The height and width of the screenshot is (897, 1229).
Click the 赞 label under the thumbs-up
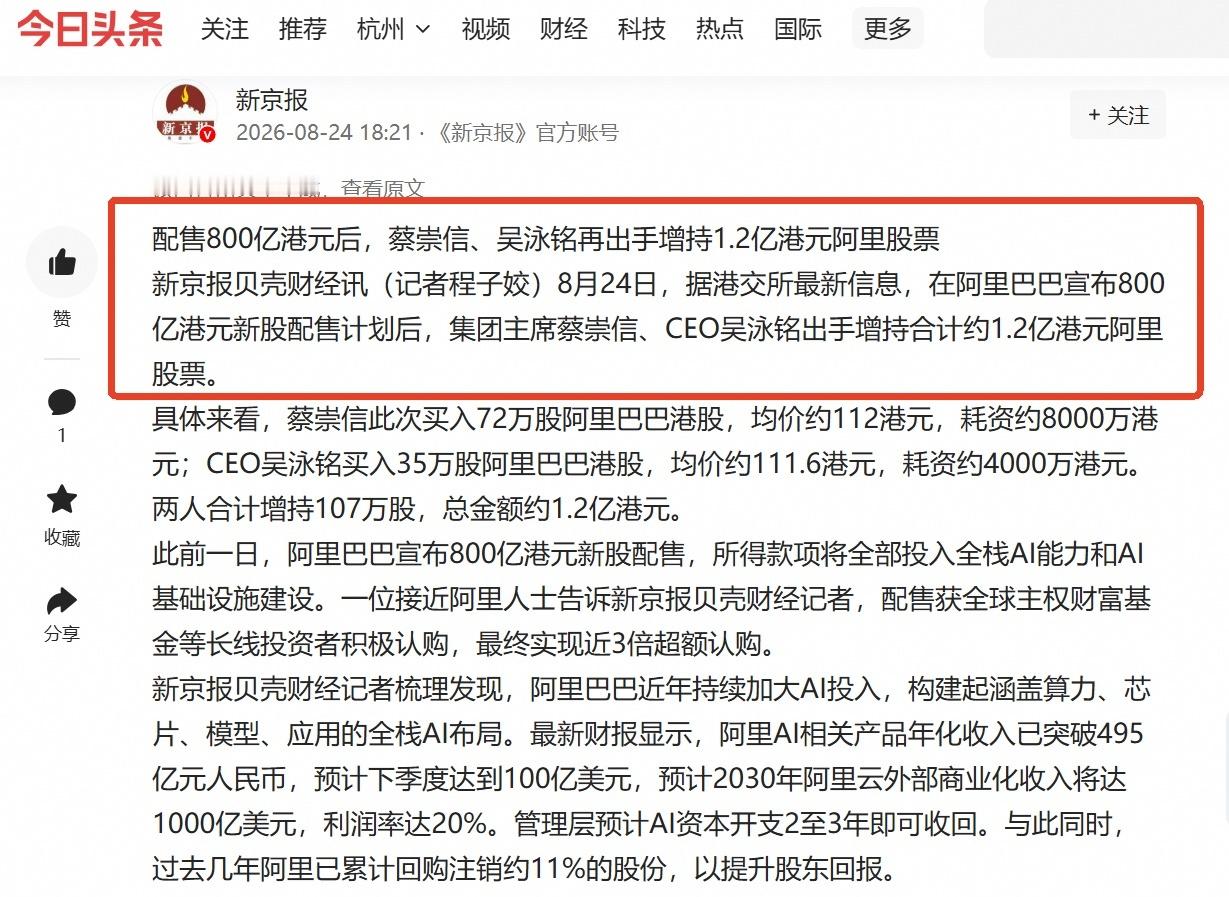tap(62, 319)
